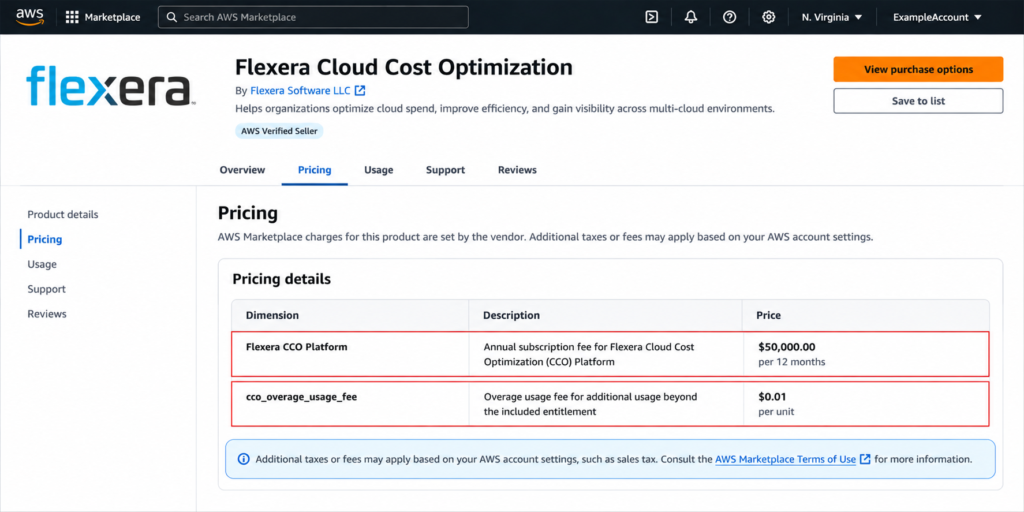Select Support in the left sidebar
Image resolution: width=1024 pixels, height=512 pixels.
(46, 289)
